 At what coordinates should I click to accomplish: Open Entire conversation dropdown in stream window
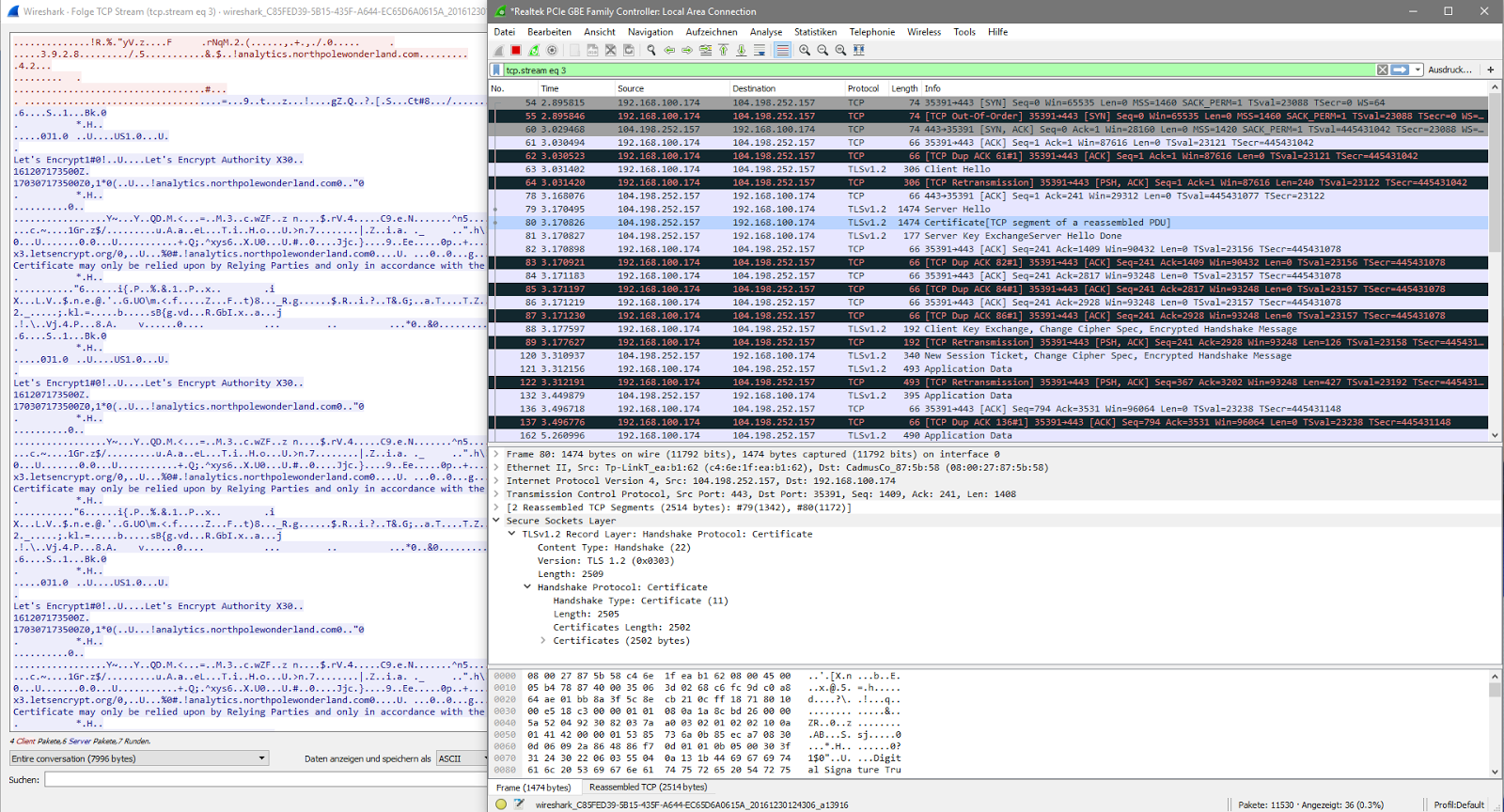(139, 758)
